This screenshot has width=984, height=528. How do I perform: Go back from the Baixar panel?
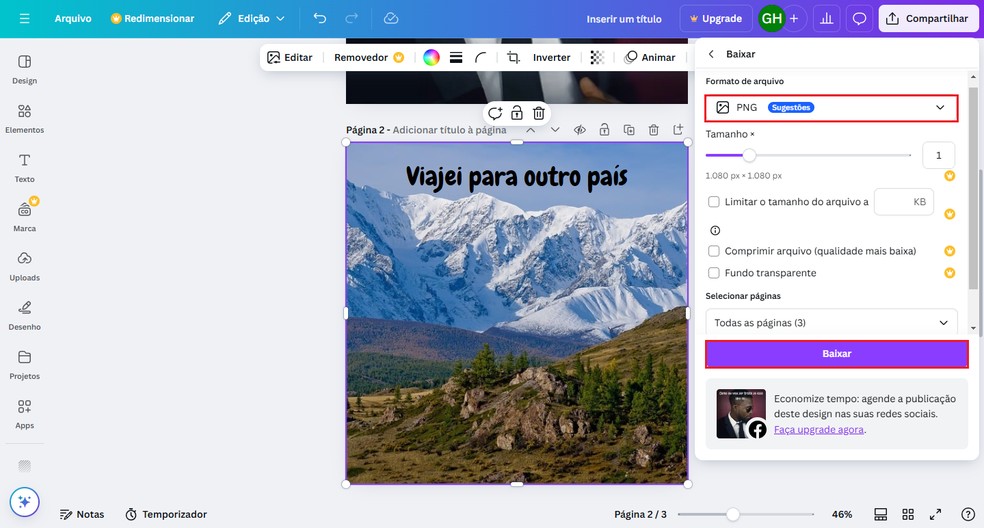(x=711, y=54)
